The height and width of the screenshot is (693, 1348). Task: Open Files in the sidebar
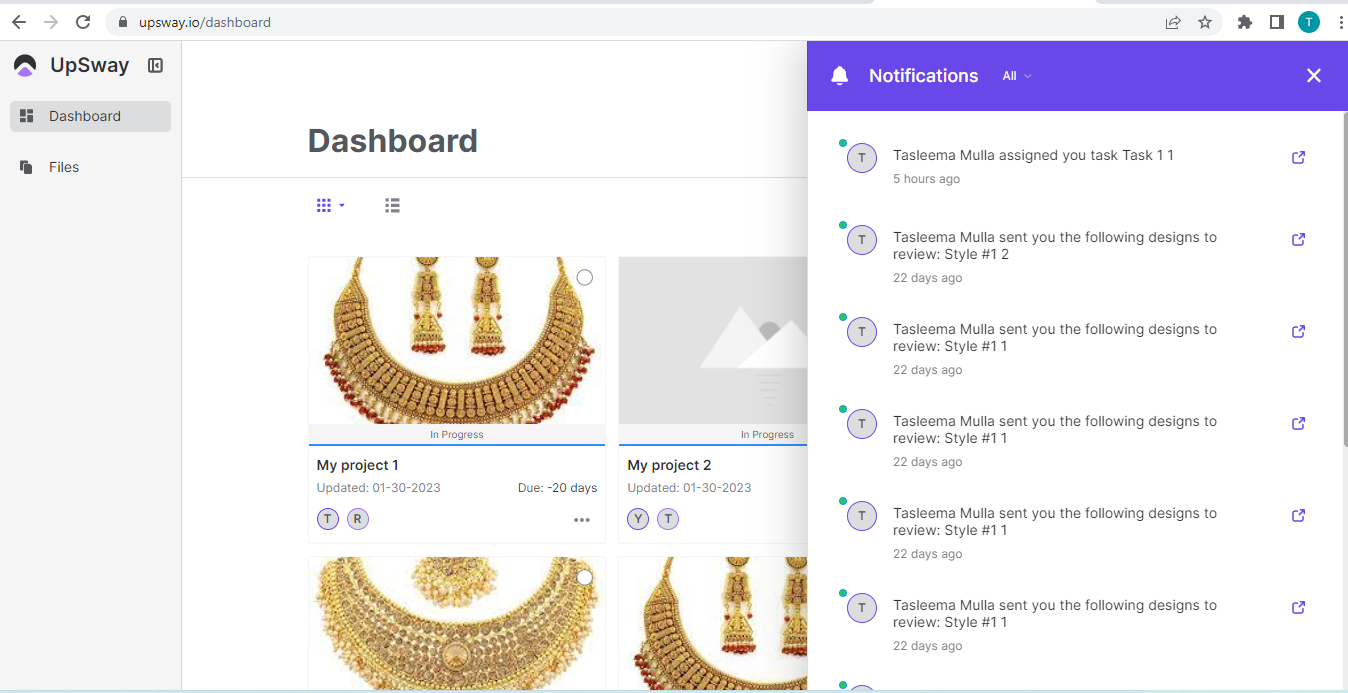tap(63, 167)
